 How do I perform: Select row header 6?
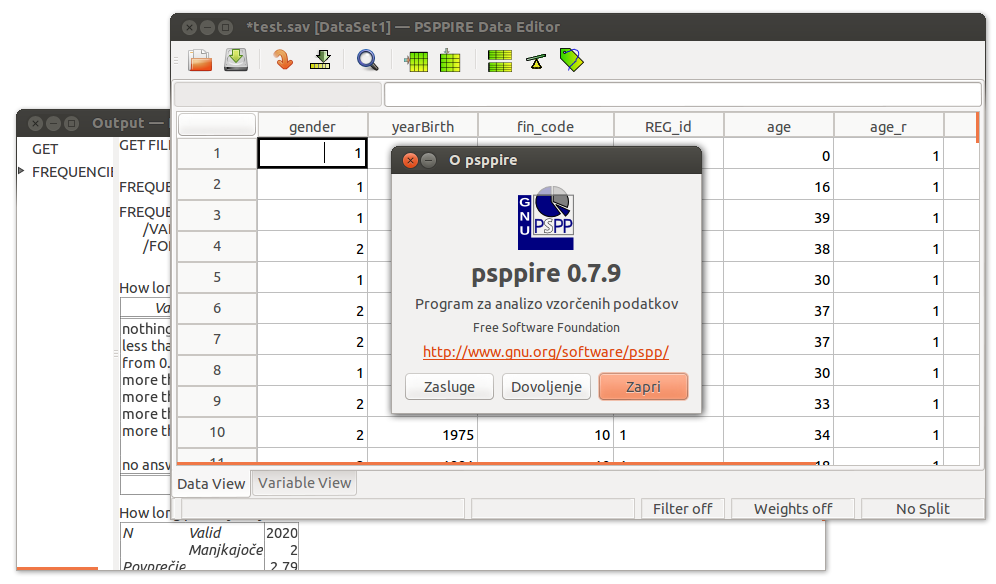point(217,308)
